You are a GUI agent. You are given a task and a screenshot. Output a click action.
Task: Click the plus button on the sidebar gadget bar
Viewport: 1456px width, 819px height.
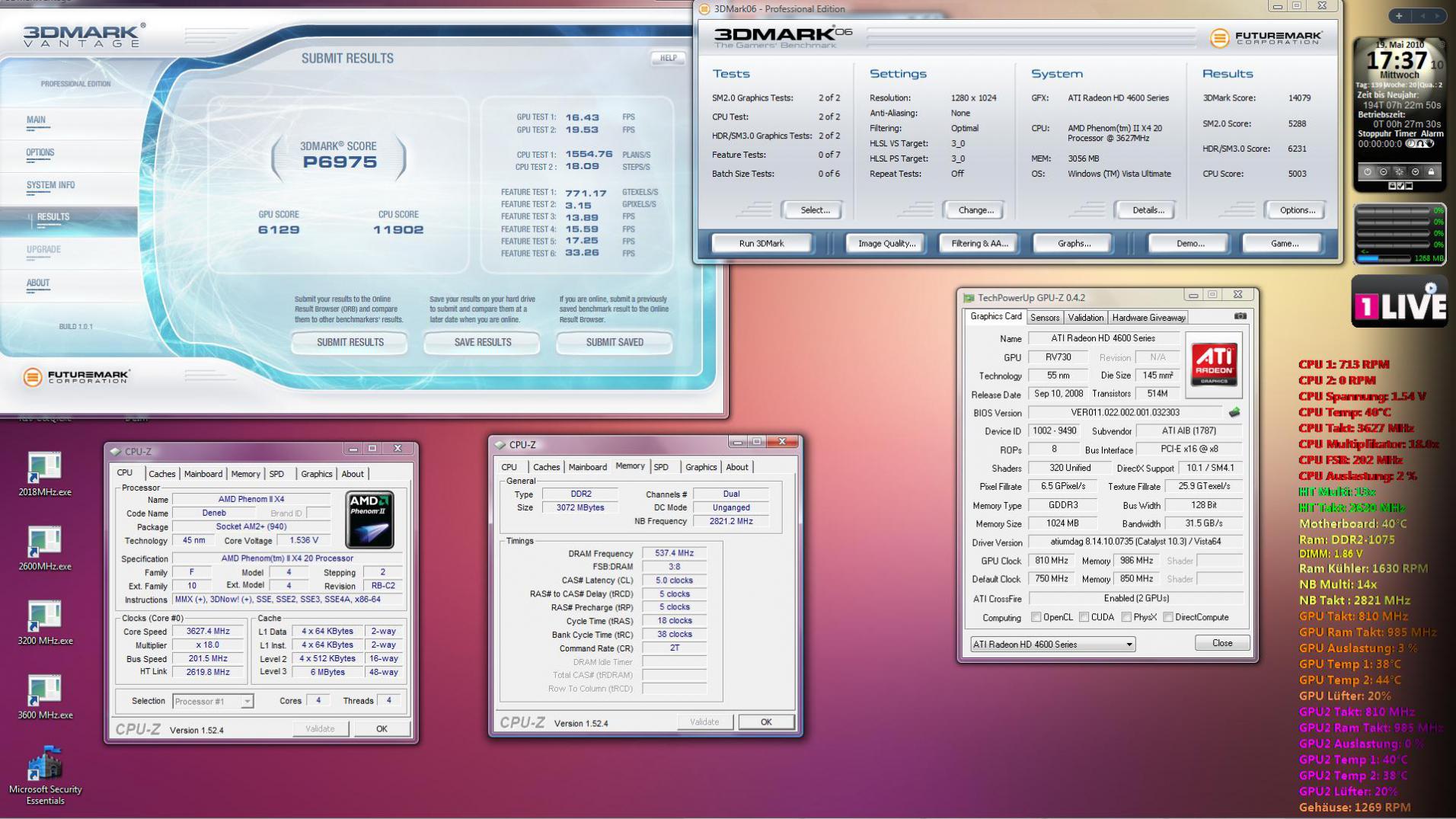(1399, 15)
